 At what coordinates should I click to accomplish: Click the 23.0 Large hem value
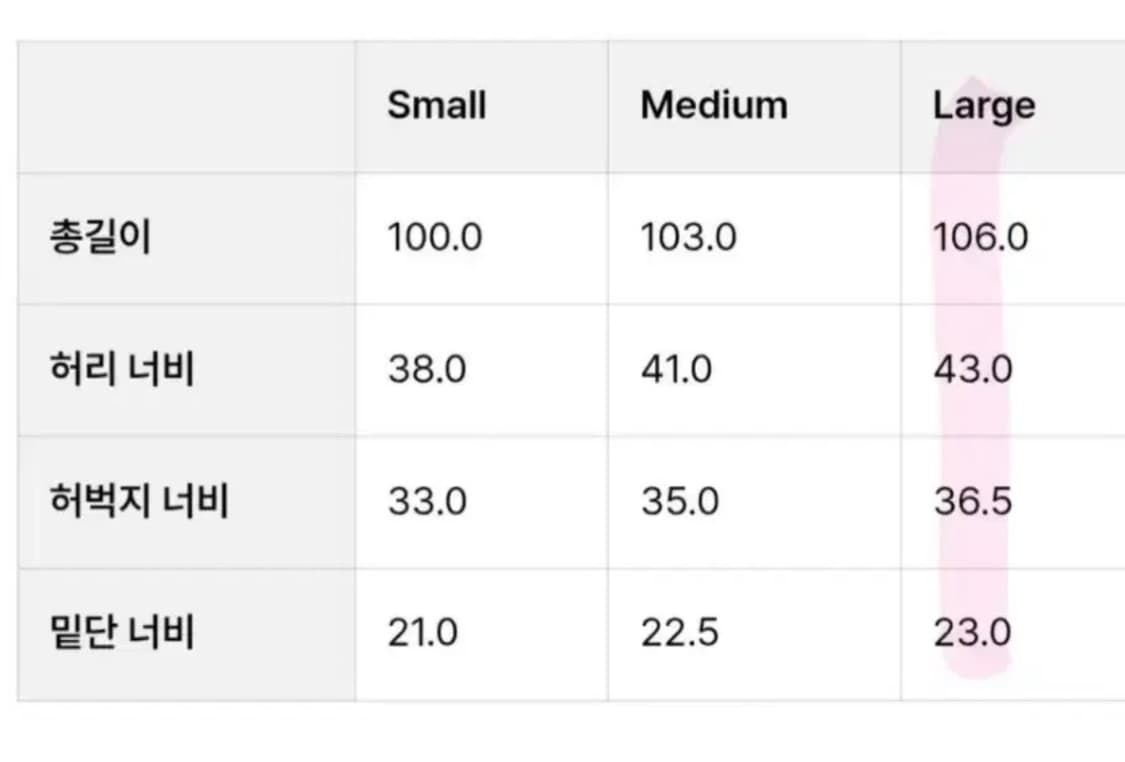click(973, 633)
